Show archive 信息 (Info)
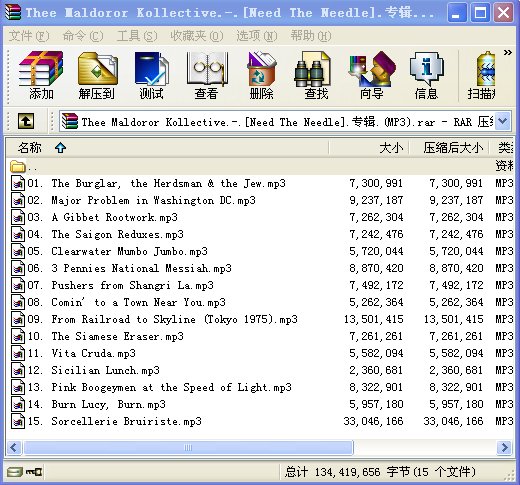 click(427, 76)
